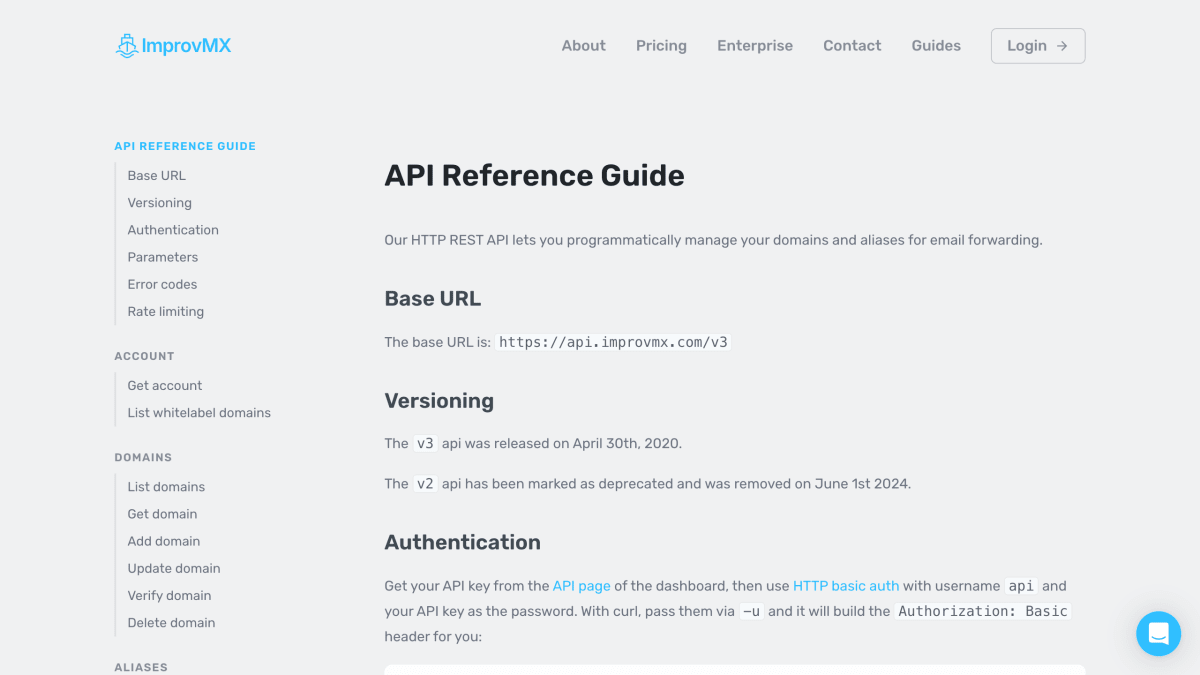Screen dimensions: 1200x675
Task: Click the v2 inline code
Action: point(425,484)
